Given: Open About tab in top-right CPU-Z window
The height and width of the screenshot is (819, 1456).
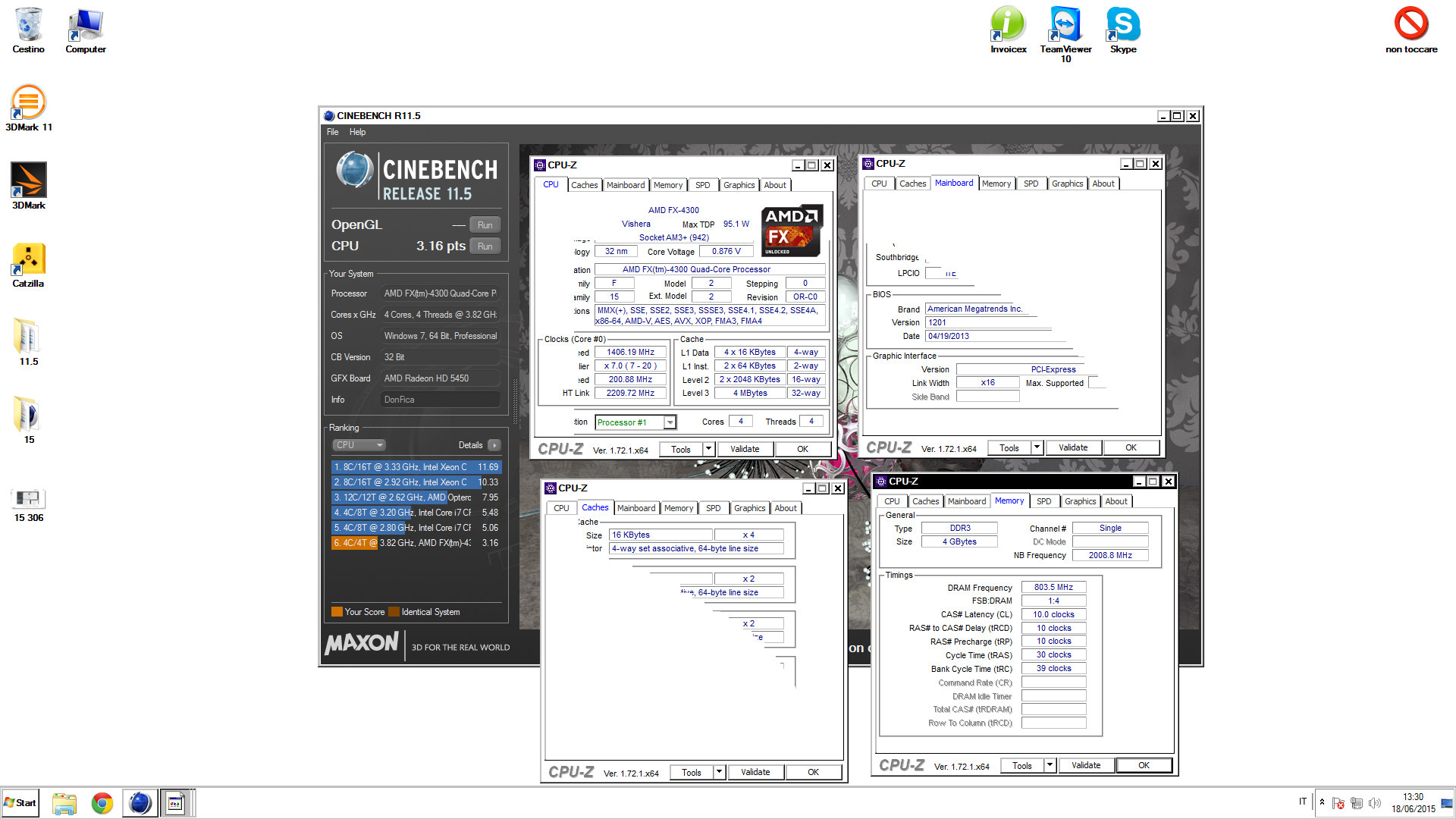Looking at the screenshot, I should click(1103, 184).
